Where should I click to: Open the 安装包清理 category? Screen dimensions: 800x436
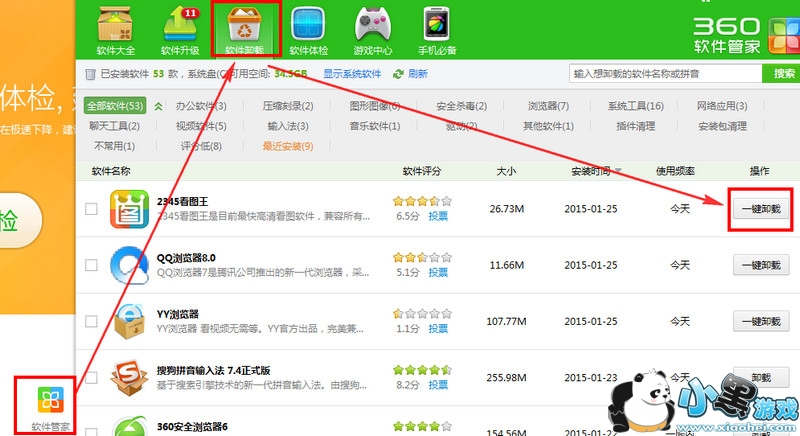[722, 126]
